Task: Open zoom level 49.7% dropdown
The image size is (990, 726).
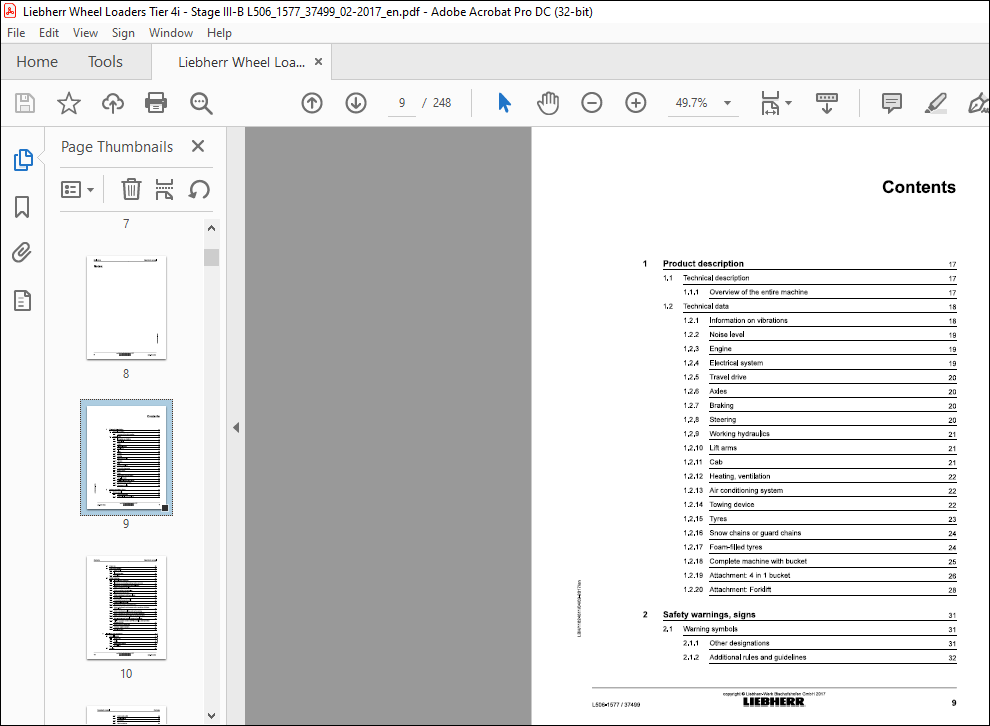Action: pyautogui.click(x=727, y=103)
